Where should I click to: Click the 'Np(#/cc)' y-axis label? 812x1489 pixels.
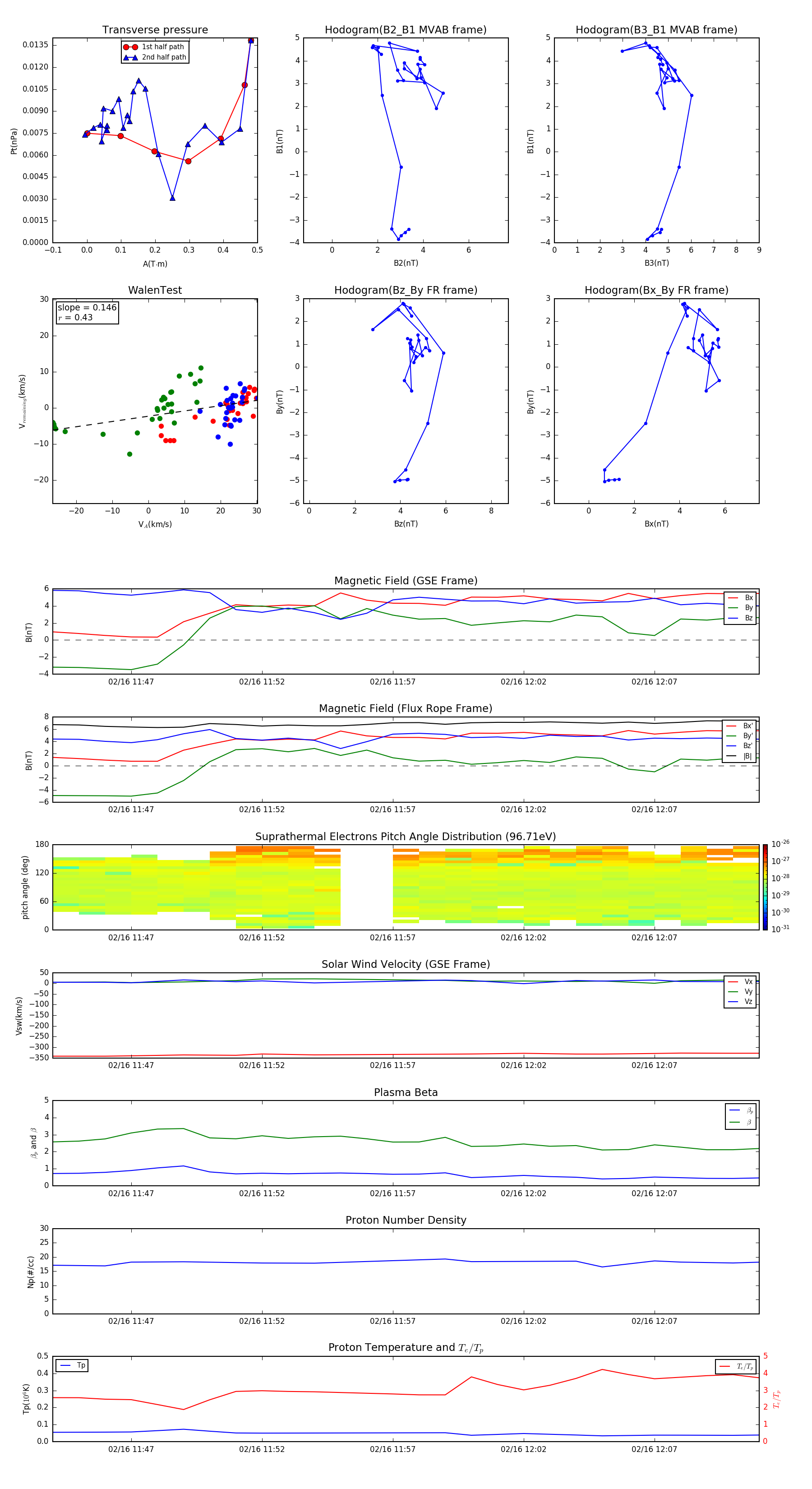coord(31,1272)
